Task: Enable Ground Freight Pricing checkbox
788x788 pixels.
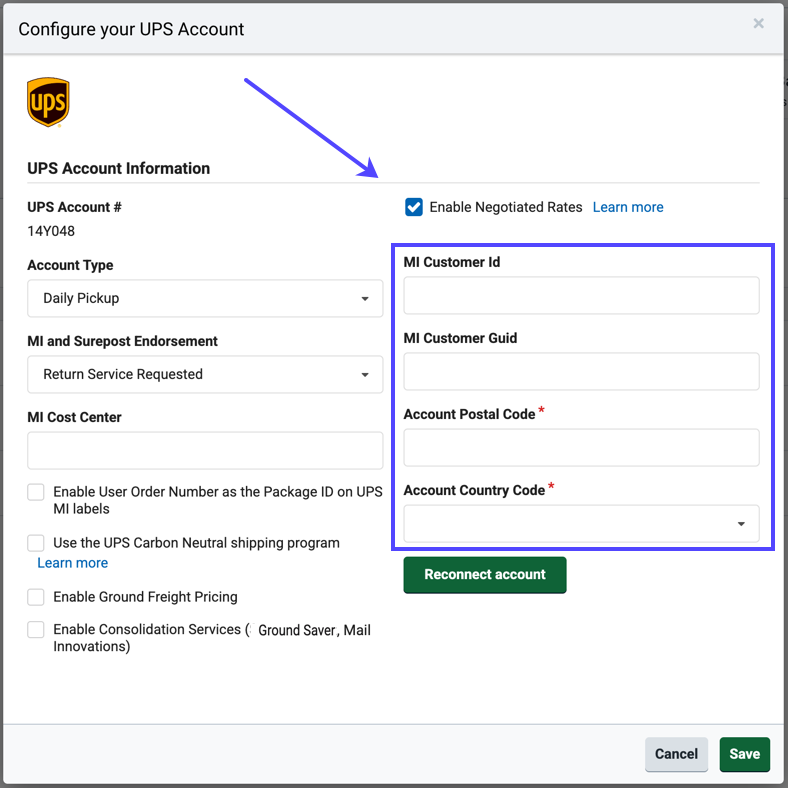Action: [x=36, y=597]
